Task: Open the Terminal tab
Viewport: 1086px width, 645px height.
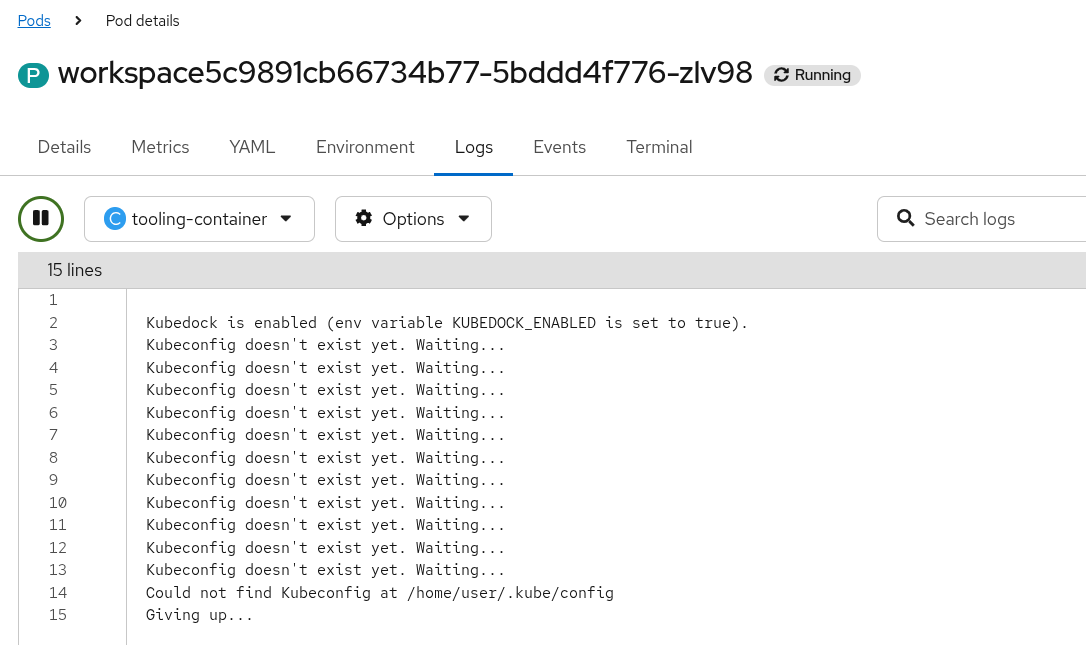Action: coord(659,147)
